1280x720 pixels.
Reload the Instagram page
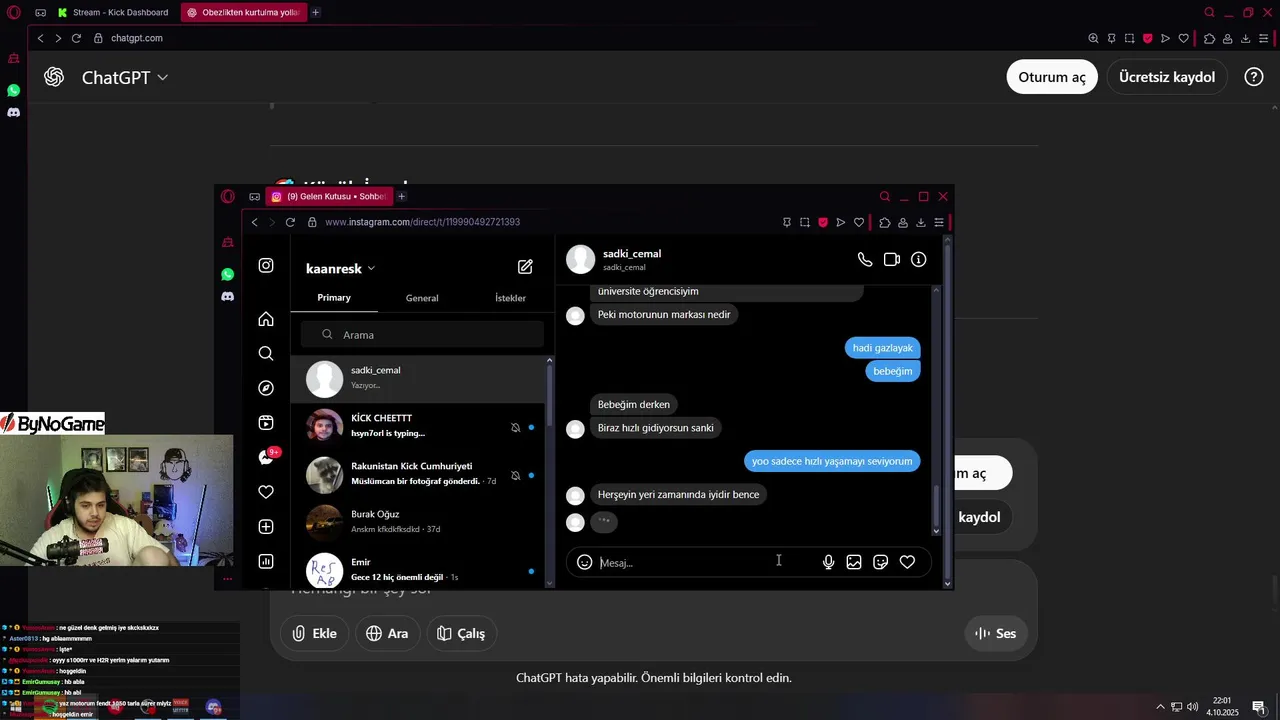click(290, 222)
